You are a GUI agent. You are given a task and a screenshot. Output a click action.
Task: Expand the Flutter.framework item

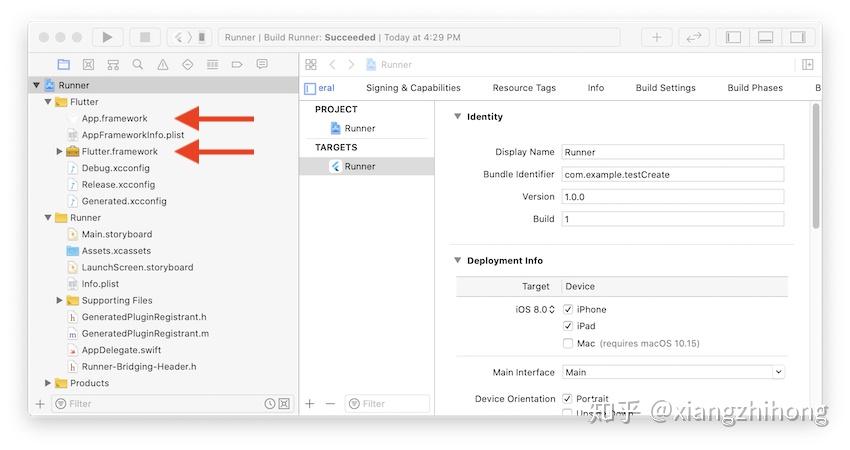coord(59,151)
